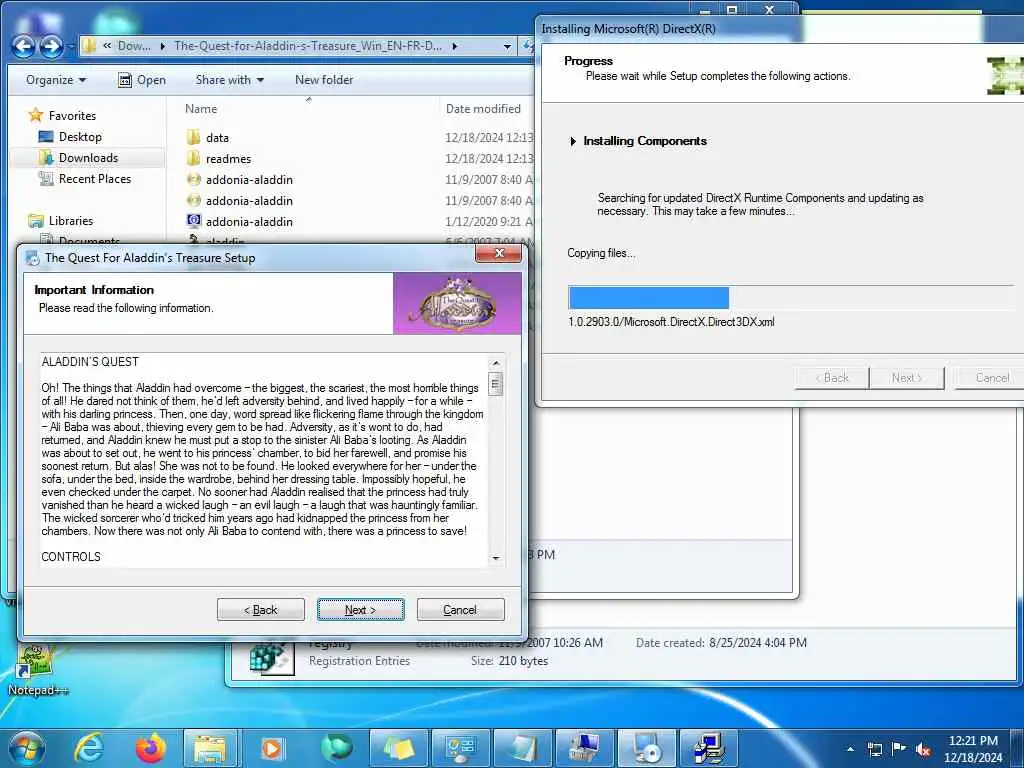Click Cancel in Aladdin's Treasure Setup
The height and width of the screenshot is (768, 1024).
[x=460, y=610]
